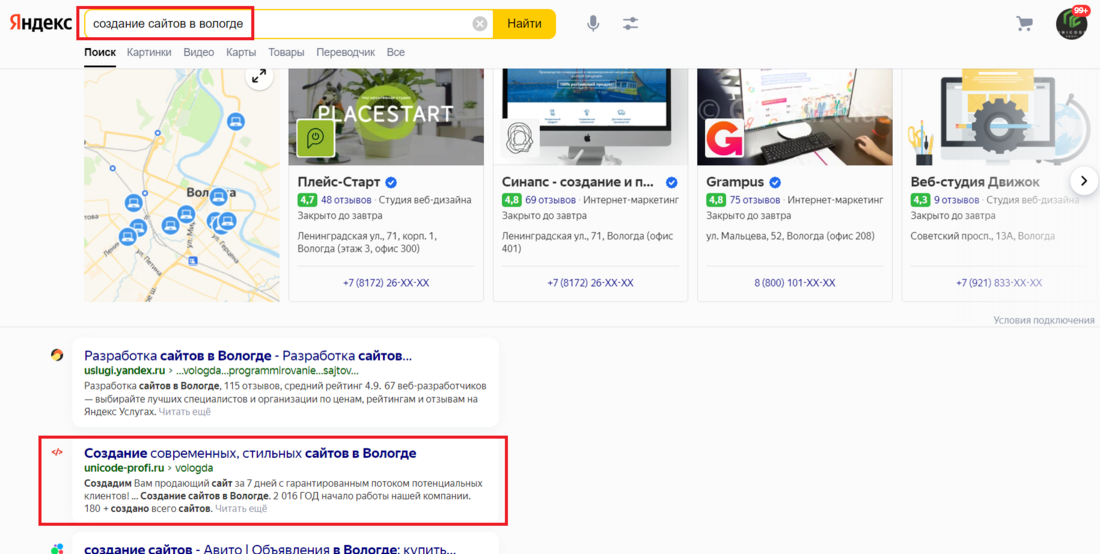
Task: Show Grampus phone 8 (800) 101-XX-XX
Action: tap(795, 283)
